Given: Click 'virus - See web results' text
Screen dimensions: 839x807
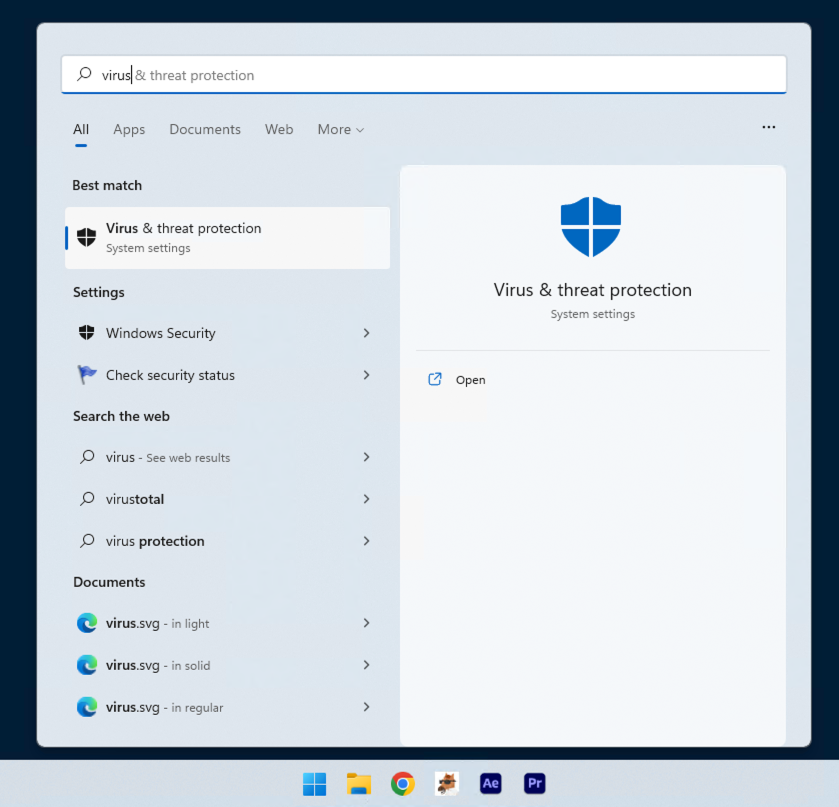Looking at the screenshot, I should coord(168,458).
